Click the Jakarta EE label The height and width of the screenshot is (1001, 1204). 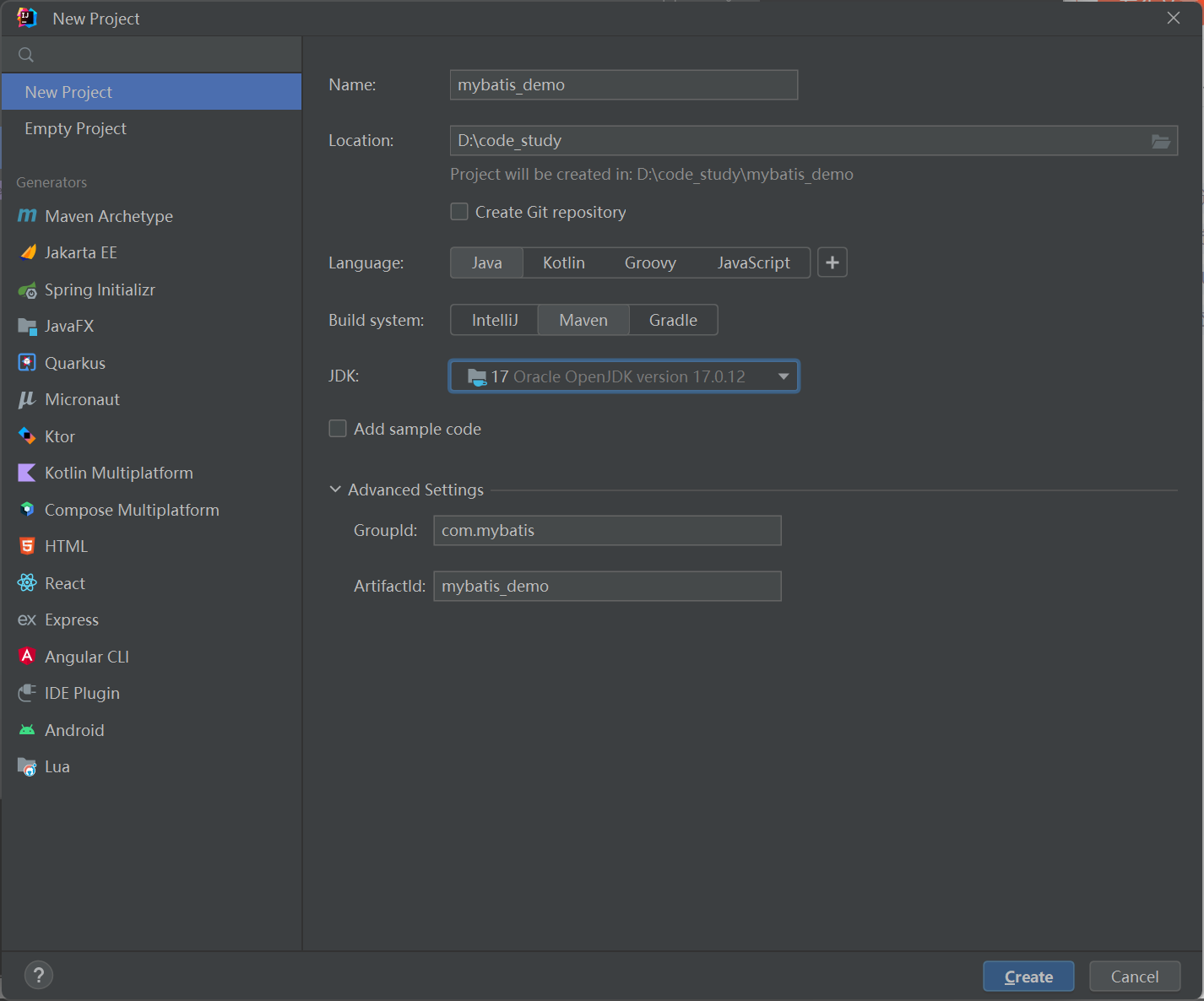pos(81,252)
